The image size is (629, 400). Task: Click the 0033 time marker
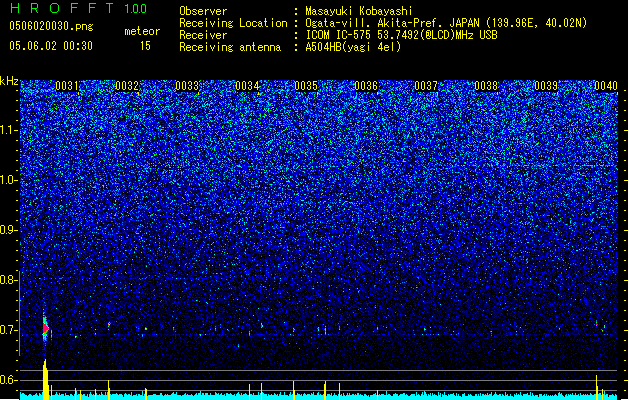click(x=187, y=86)
